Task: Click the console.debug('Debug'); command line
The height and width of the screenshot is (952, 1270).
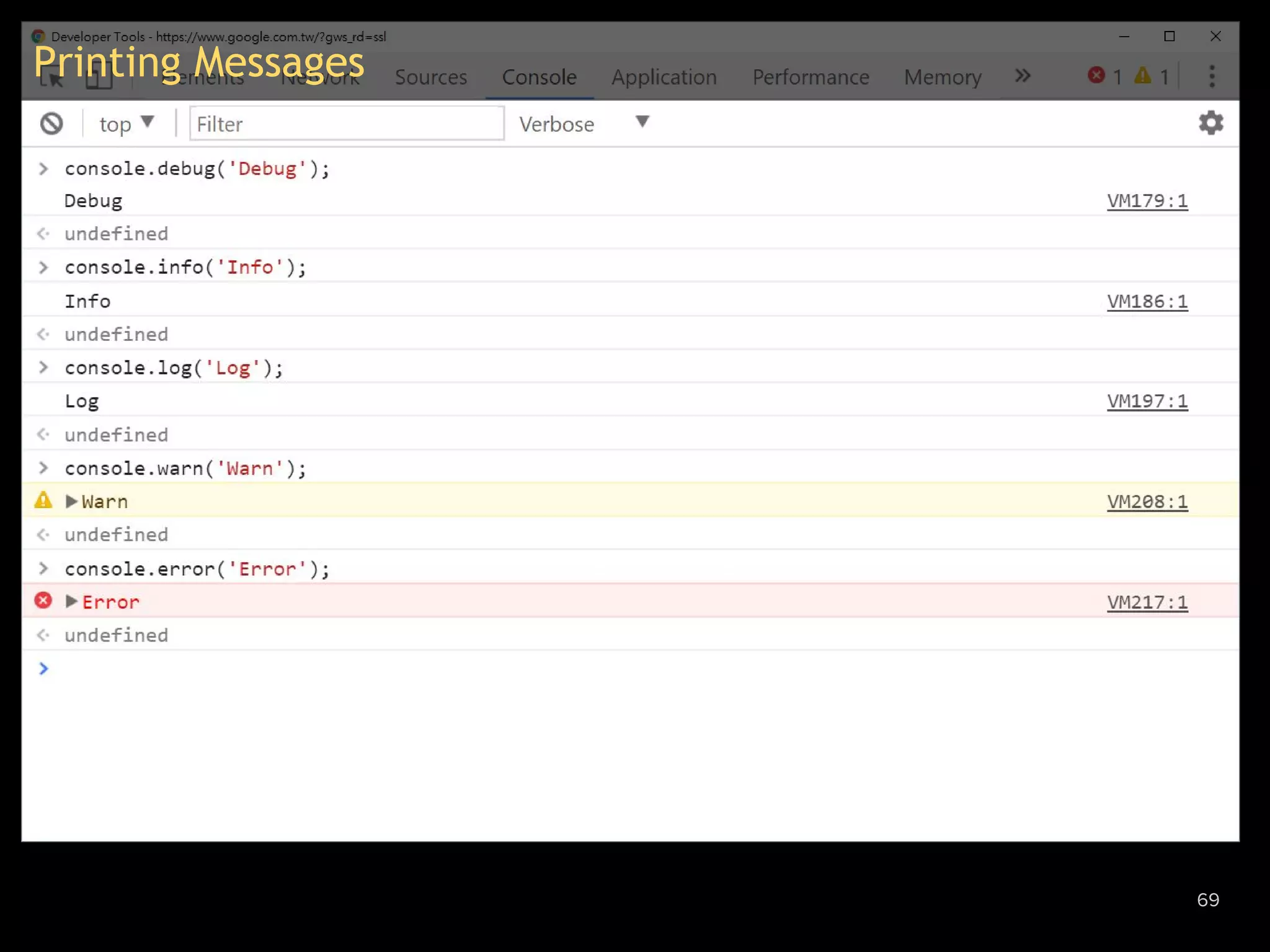Action: (x=197, y=169)
